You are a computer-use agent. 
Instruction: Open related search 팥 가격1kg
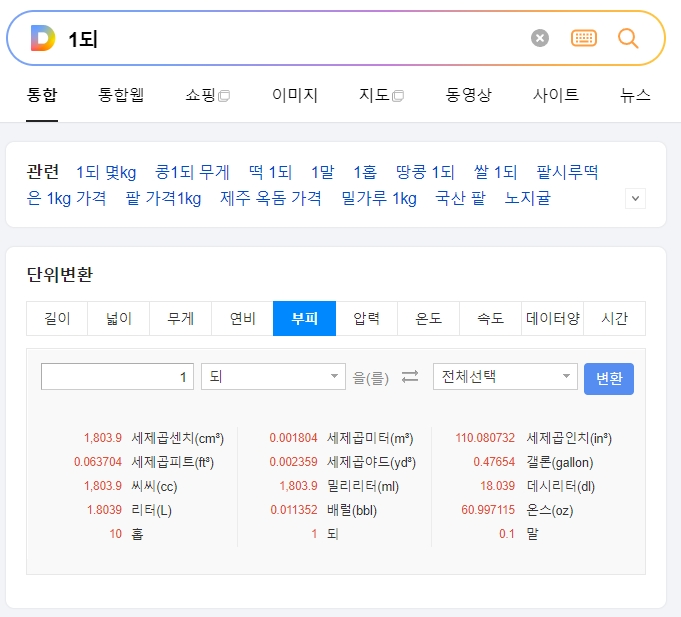point(163,198)
